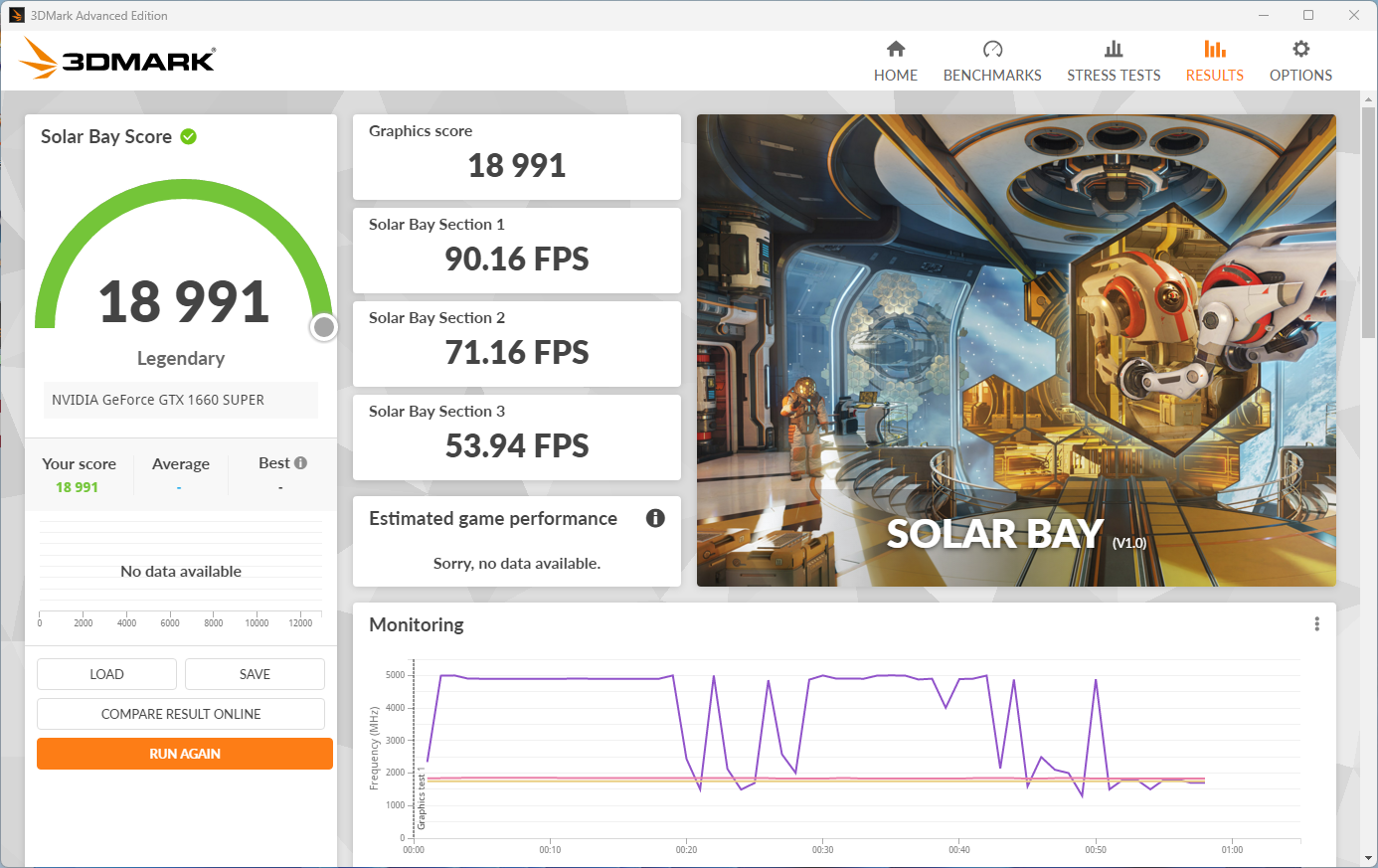Open Estimated game performance info icon
Image resolution: width=1378 pixels, height=868 pixels.
655,518
